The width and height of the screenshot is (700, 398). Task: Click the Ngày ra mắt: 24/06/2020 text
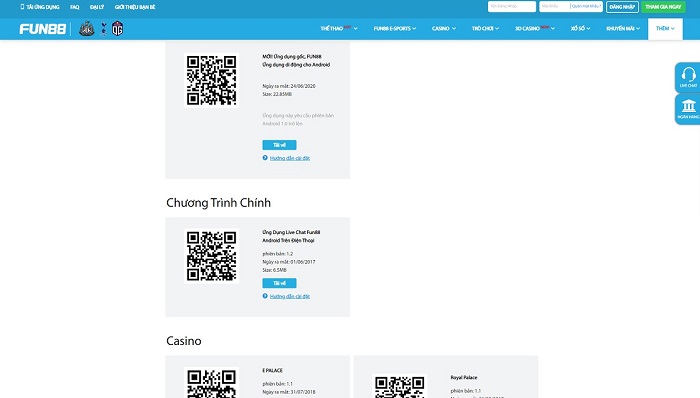289,86
